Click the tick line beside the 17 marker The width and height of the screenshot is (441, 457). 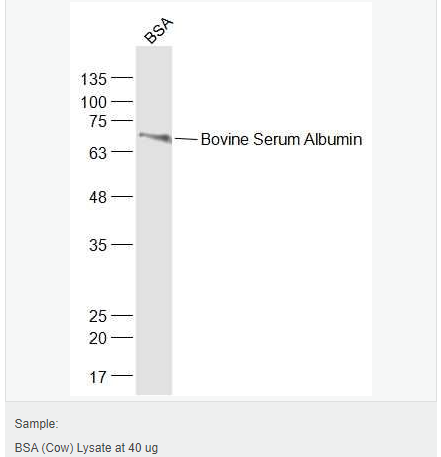[122, 375]
